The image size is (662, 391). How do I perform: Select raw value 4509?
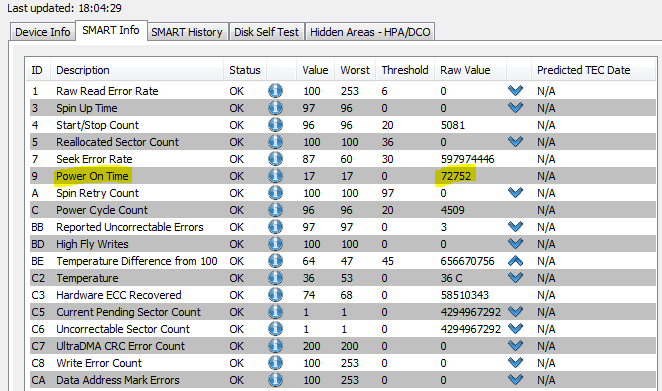(453, 210)
